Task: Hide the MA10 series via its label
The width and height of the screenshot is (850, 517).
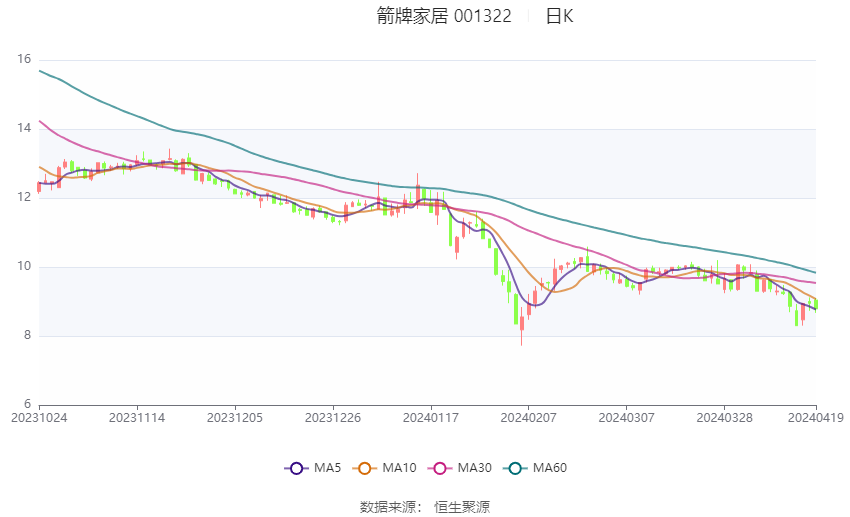Action: click(x=400, y=468)
